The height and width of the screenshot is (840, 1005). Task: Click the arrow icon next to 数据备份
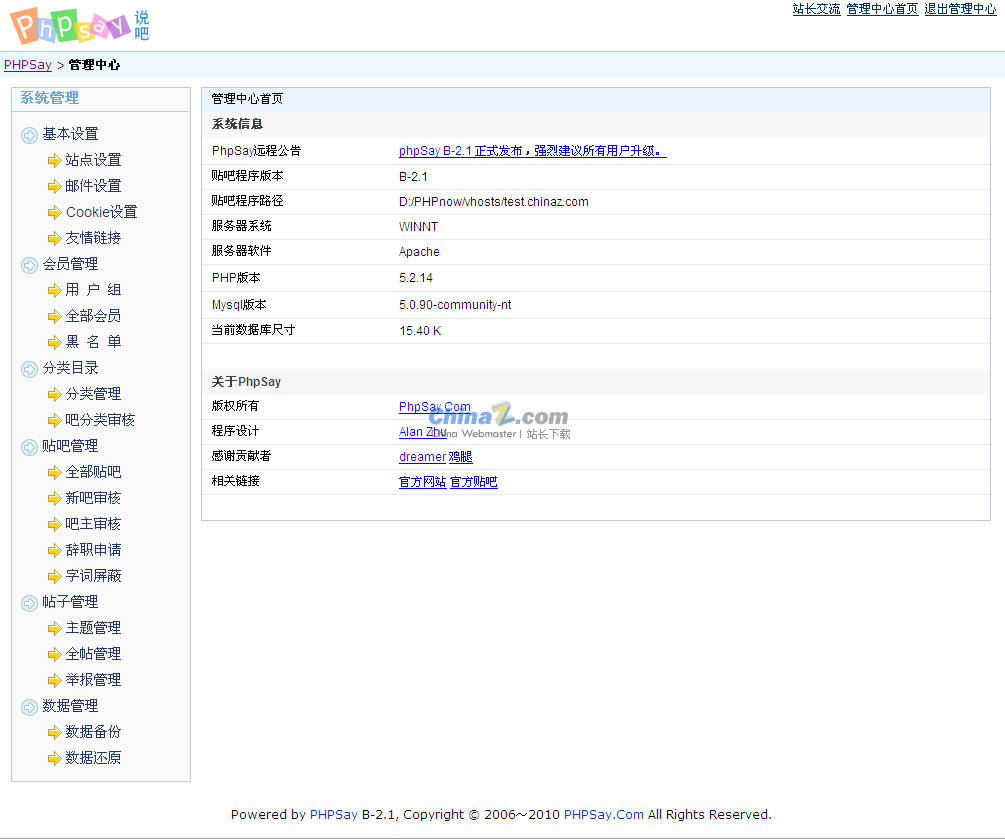coord(54,732)
